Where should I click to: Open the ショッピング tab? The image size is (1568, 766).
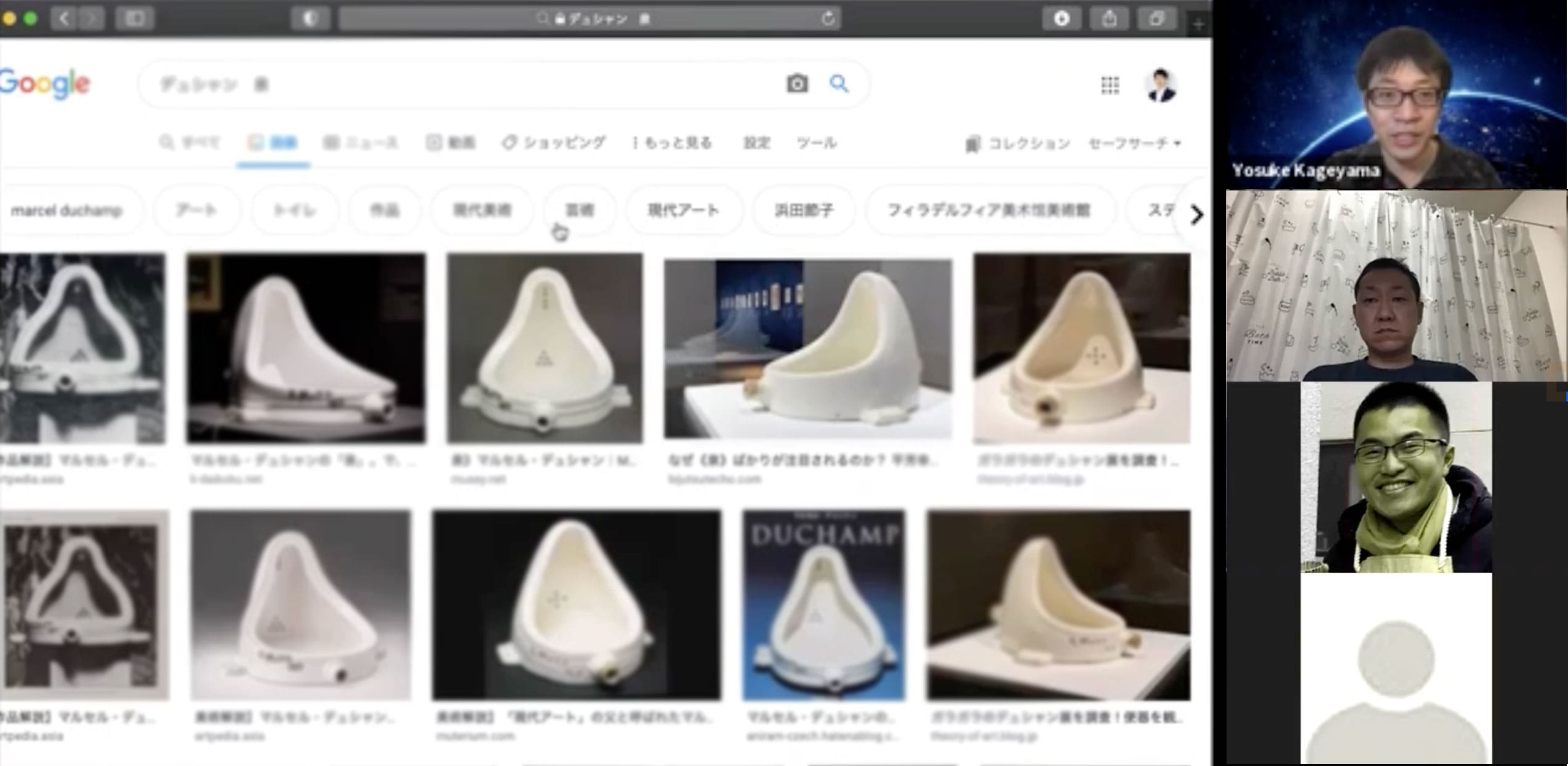tap(553, 143)
